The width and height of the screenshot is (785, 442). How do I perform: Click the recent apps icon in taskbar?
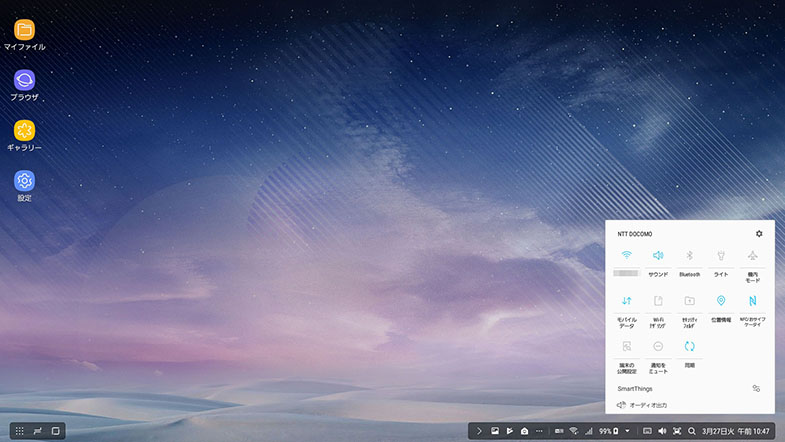pos(38,431)
